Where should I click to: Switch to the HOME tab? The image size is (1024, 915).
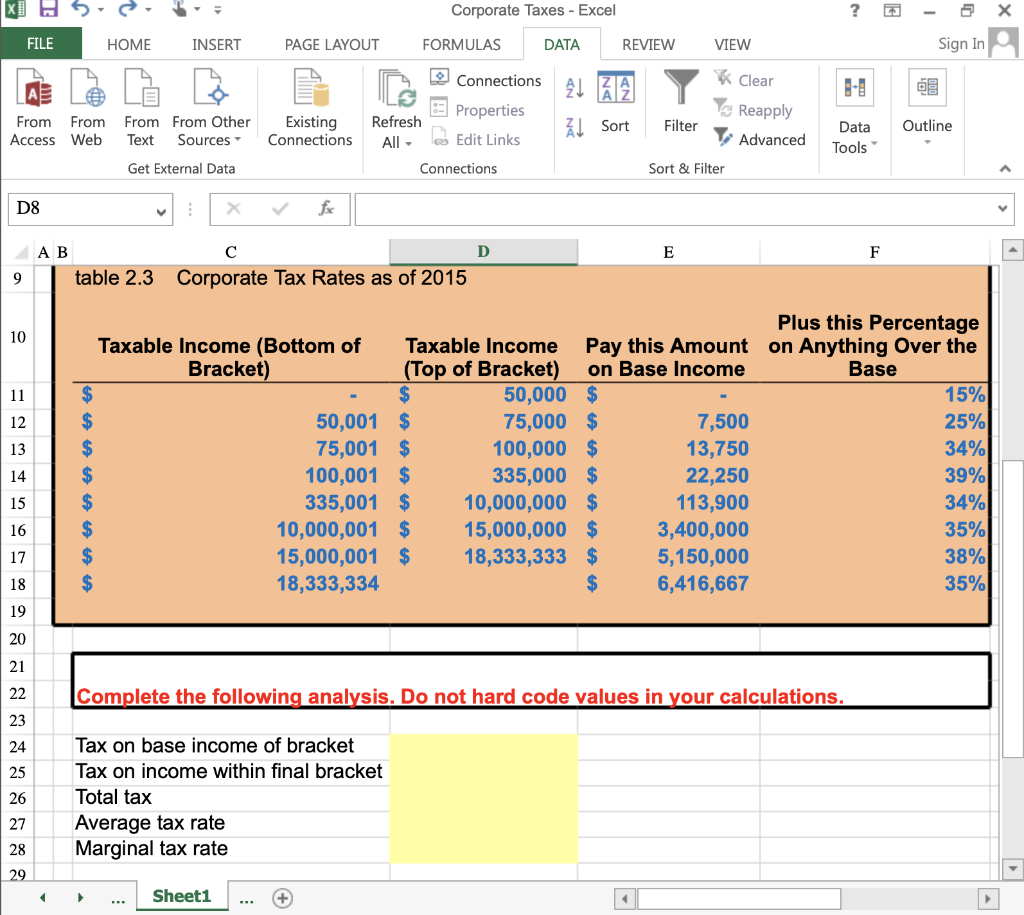(129, 44)
